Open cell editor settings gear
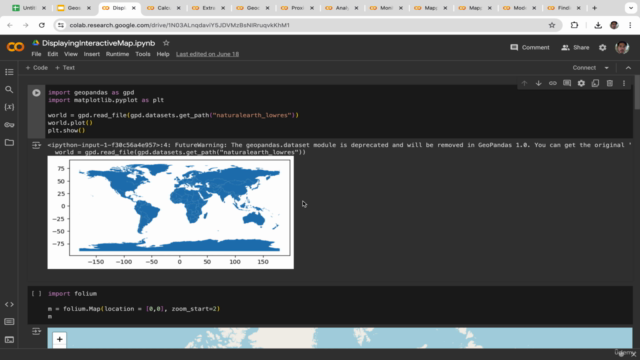This screenshot has width=640, height=360. click(x=581, y=83)
